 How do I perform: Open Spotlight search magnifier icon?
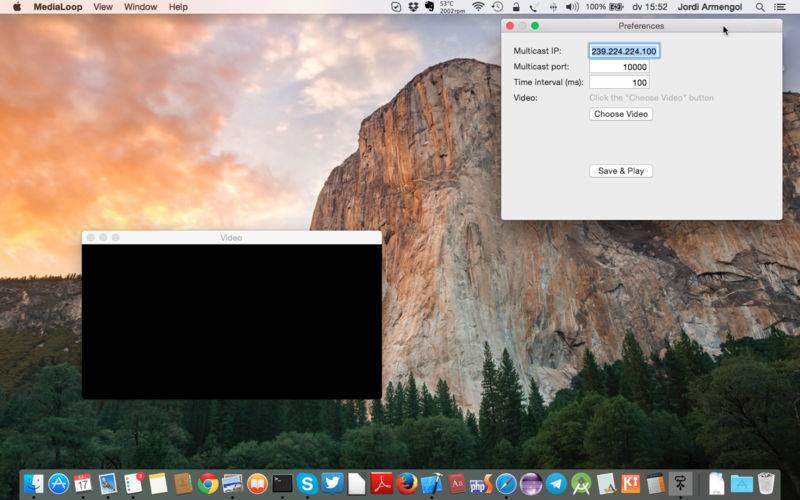click(760, 7)
